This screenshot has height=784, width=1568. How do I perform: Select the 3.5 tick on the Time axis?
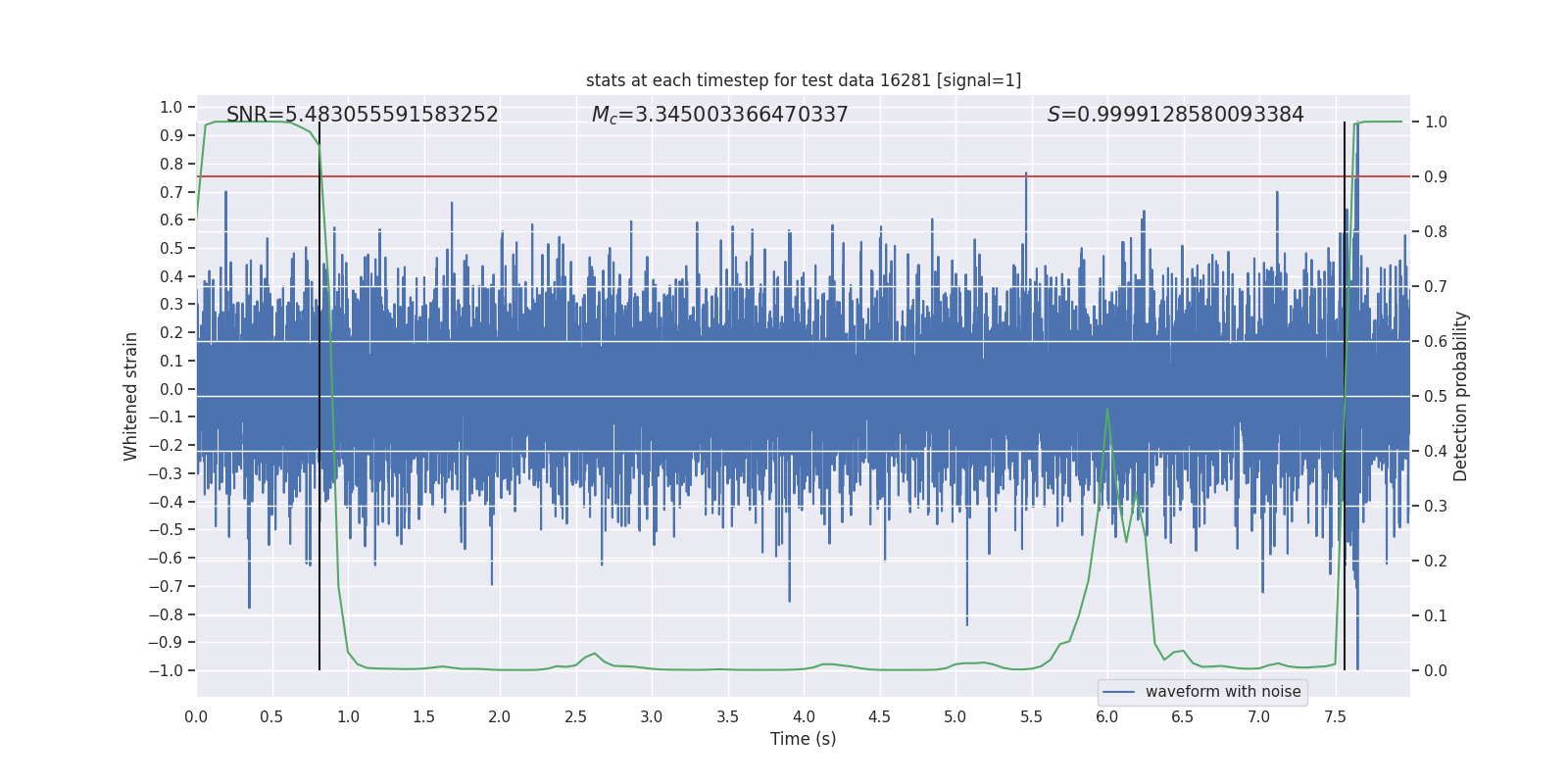pyautogui.click(x=727, y=716)
